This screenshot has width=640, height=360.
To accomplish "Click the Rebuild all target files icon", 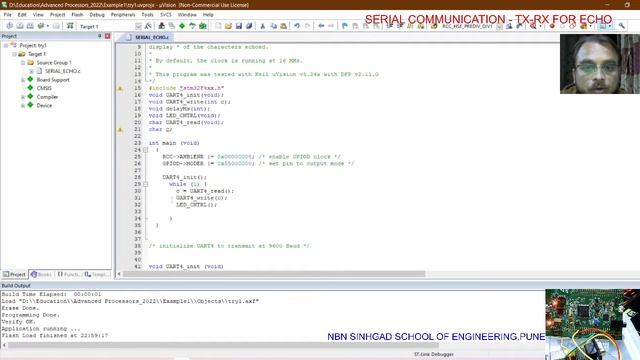I will click(30, 26).
